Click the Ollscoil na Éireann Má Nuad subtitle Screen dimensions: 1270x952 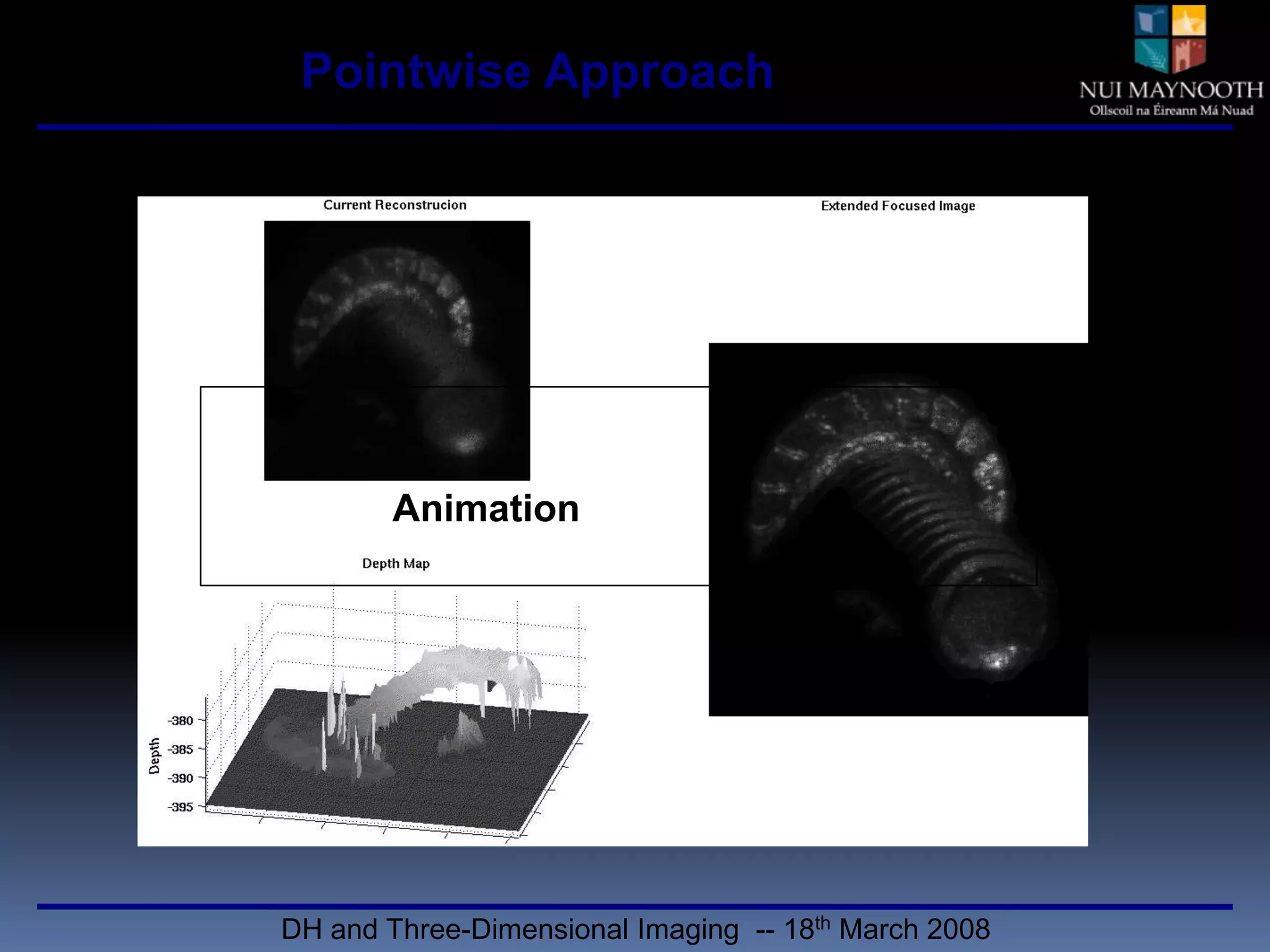pyautogui.click(x=1171, y=111)
